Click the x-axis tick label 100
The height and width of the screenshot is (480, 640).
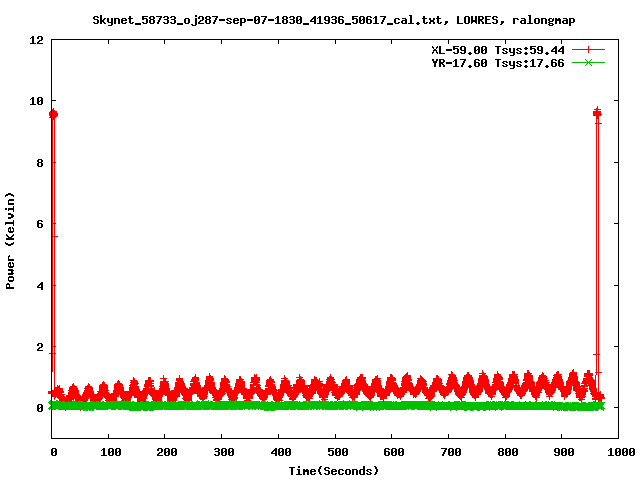point(111,452)
